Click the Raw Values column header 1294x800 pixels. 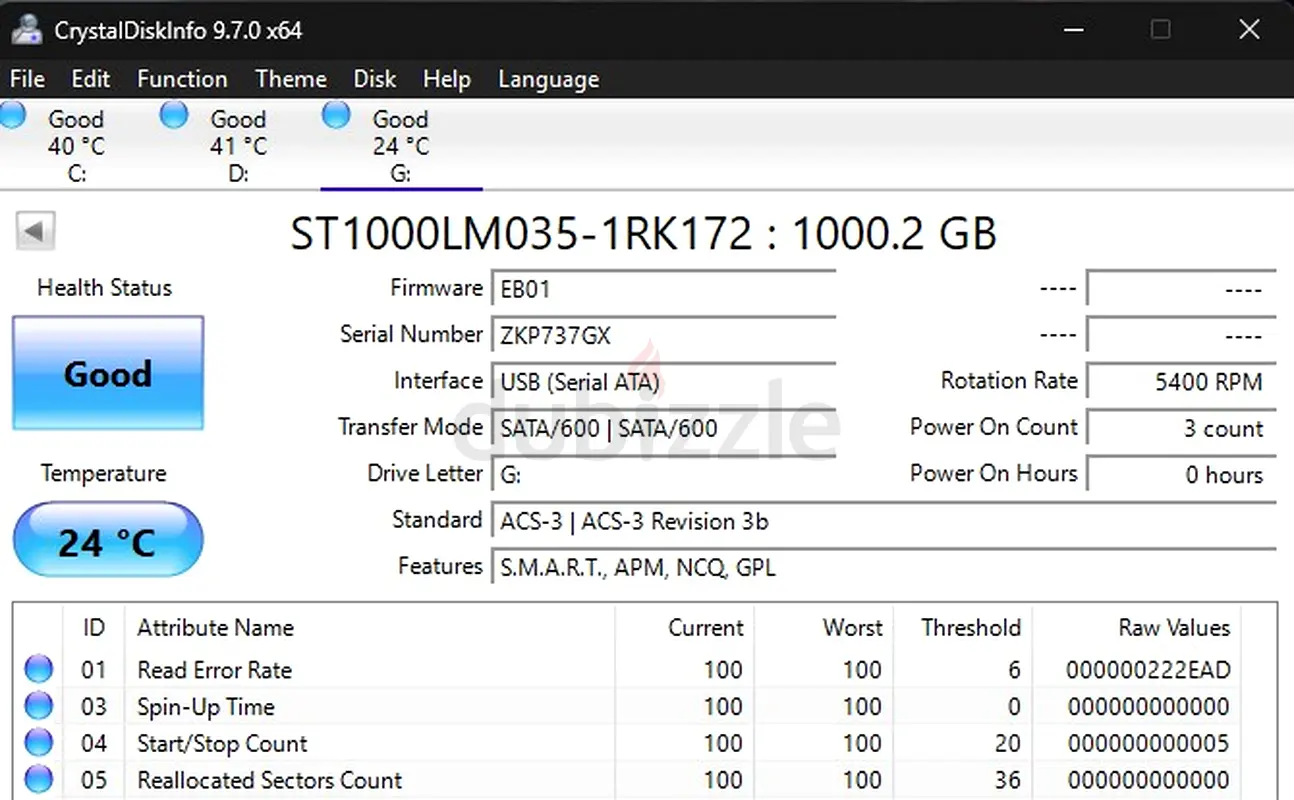[x=1173, y=628]
